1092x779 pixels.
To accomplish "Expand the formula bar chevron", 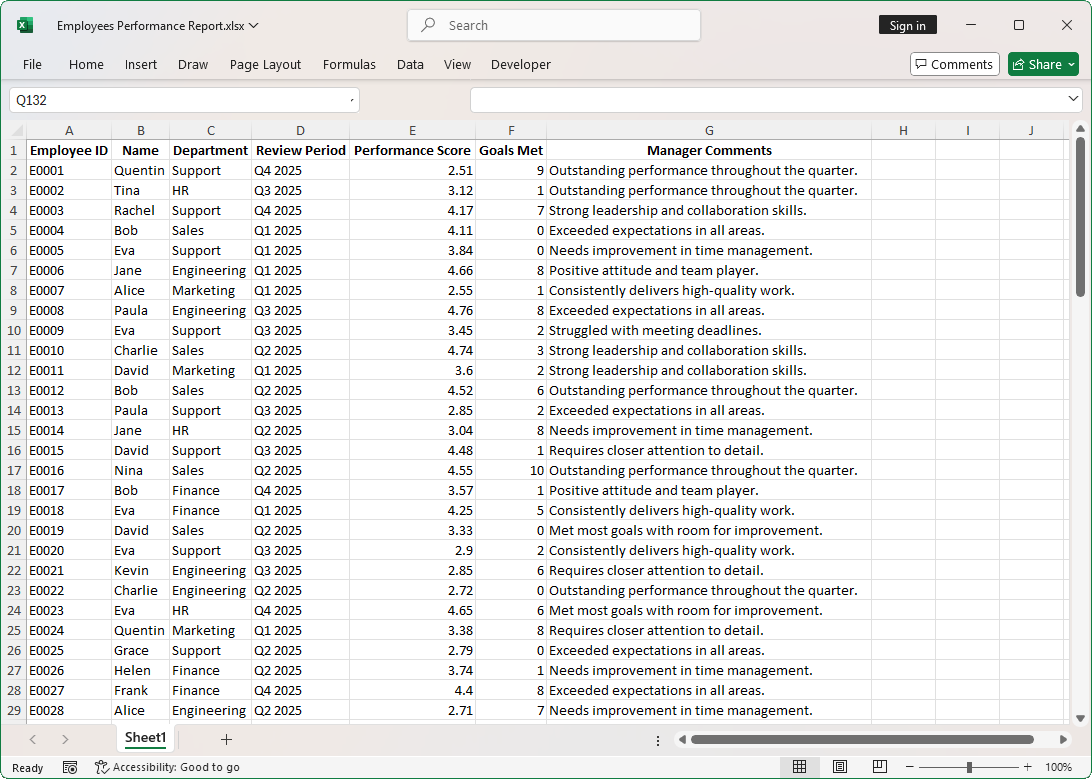I will 1073,100.
